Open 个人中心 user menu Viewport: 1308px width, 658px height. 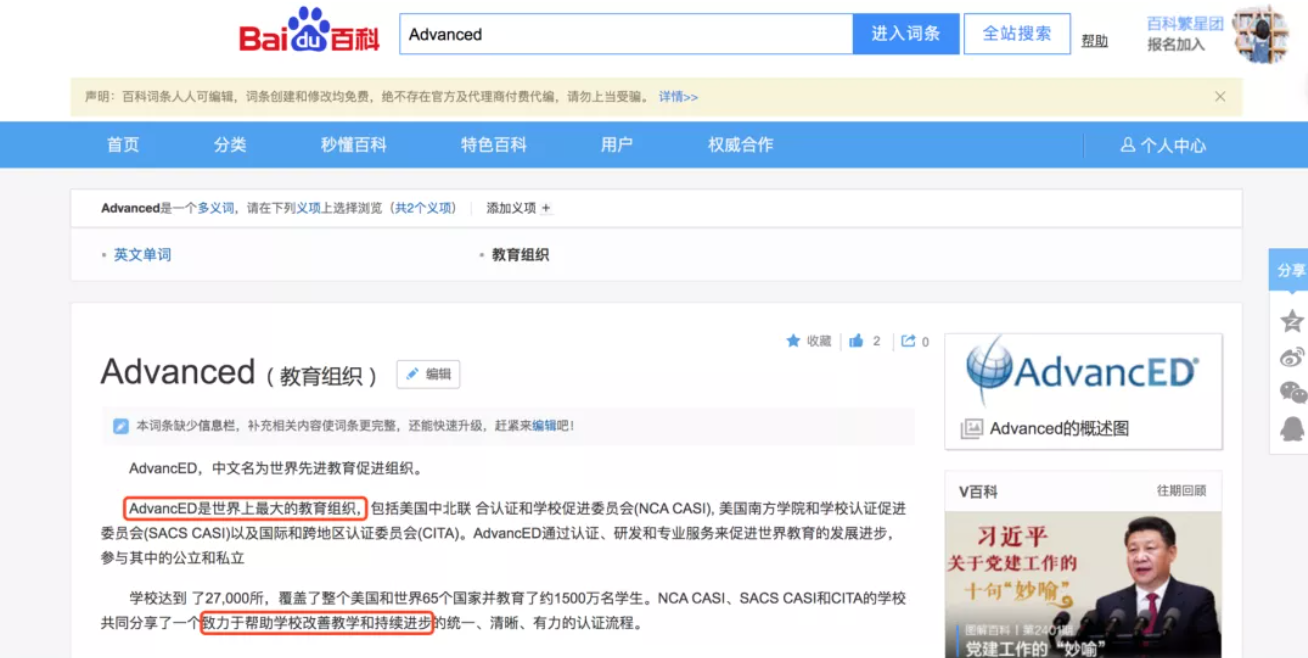tap(1163, 145)
